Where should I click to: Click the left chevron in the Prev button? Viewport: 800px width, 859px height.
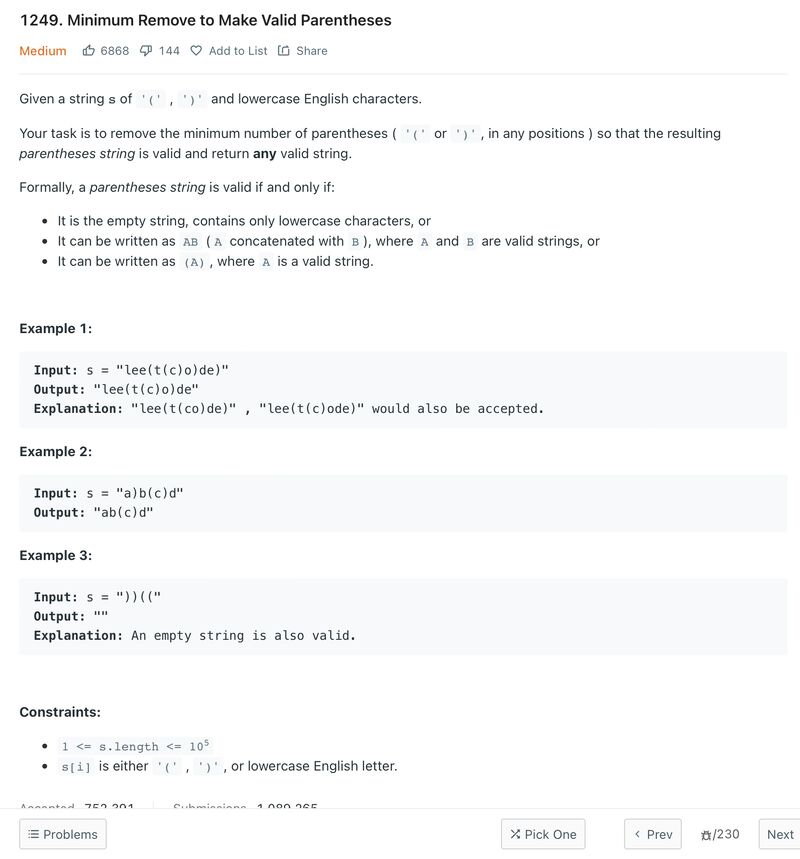637,834
